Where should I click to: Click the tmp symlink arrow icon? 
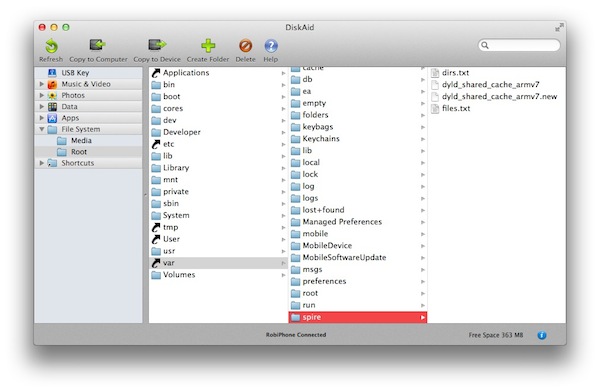point(156,227)
